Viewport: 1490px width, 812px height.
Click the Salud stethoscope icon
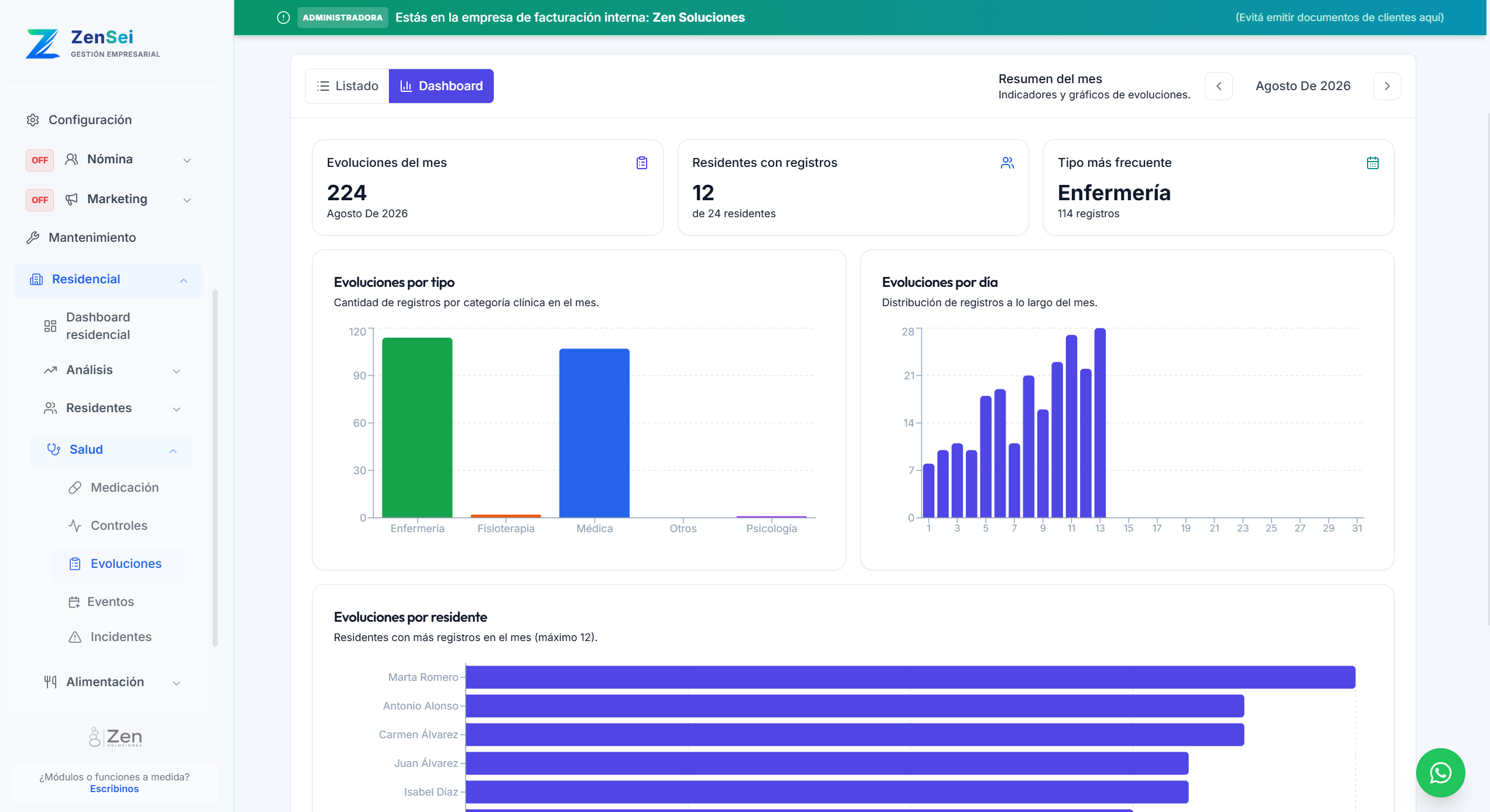(x=54, y=450)
